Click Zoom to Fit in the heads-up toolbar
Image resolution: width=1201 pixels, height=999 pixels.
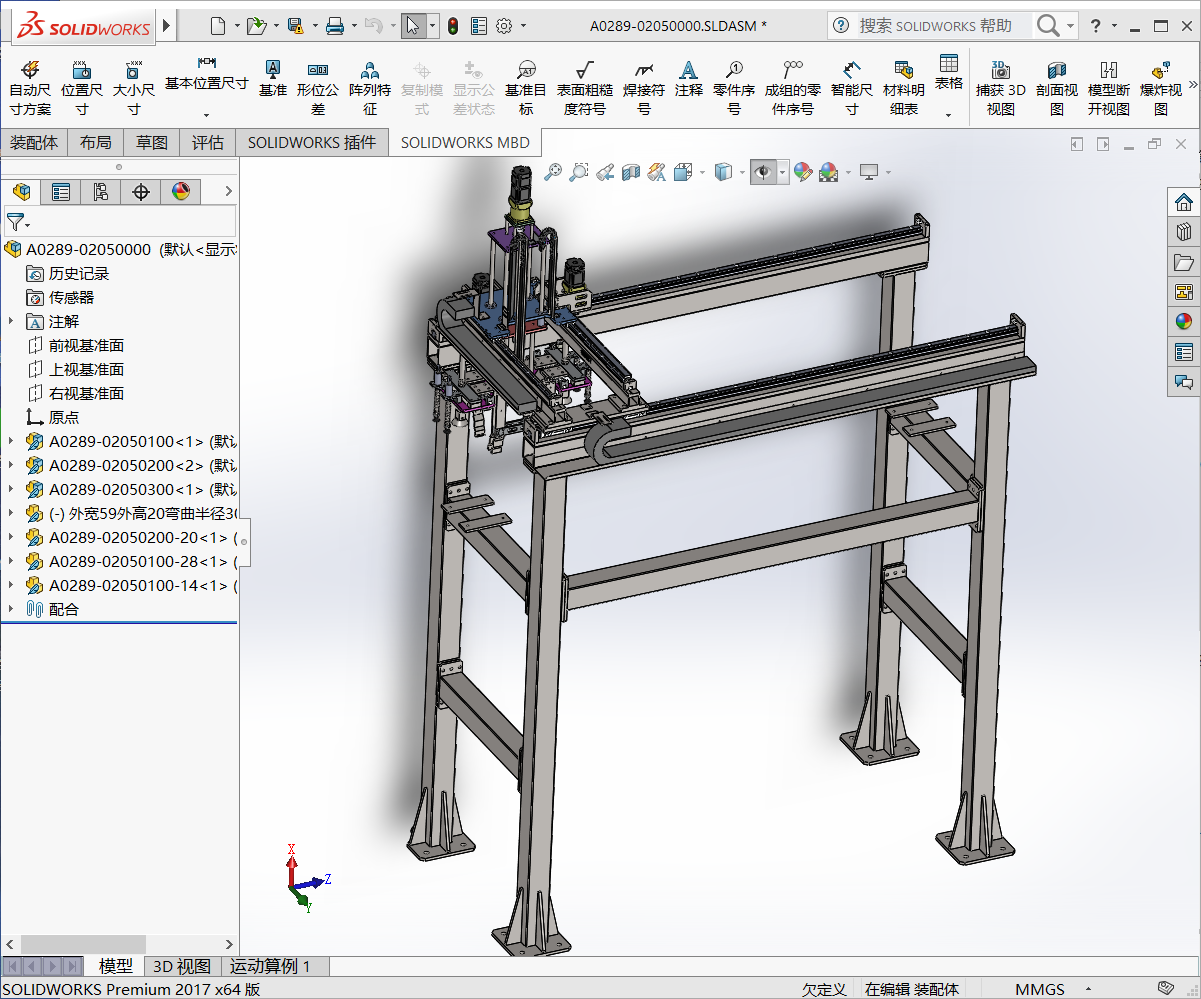point(554,171)
